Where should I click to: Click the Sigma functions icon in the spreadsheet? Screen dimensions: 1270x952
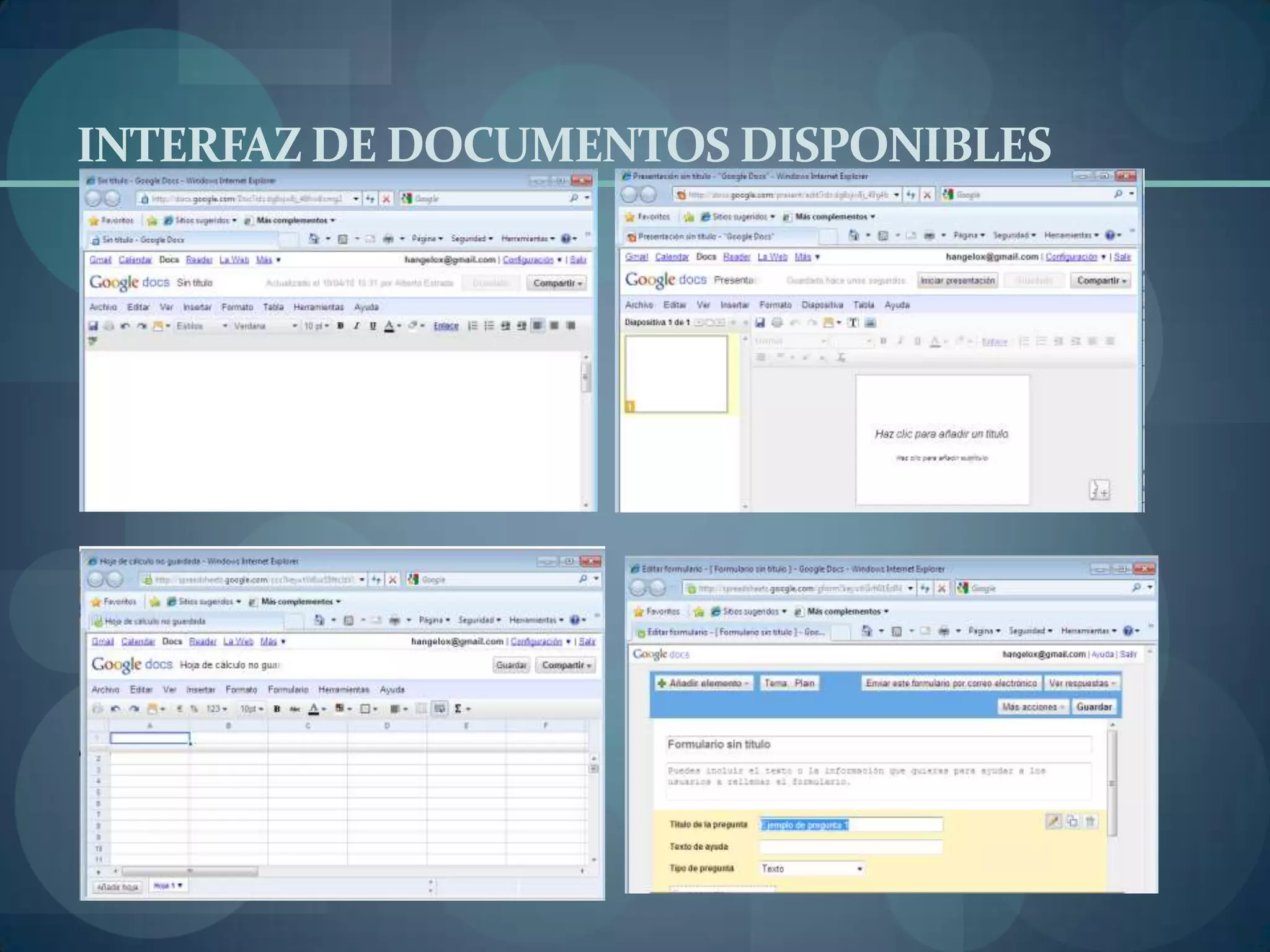click(x=462, y=709)
